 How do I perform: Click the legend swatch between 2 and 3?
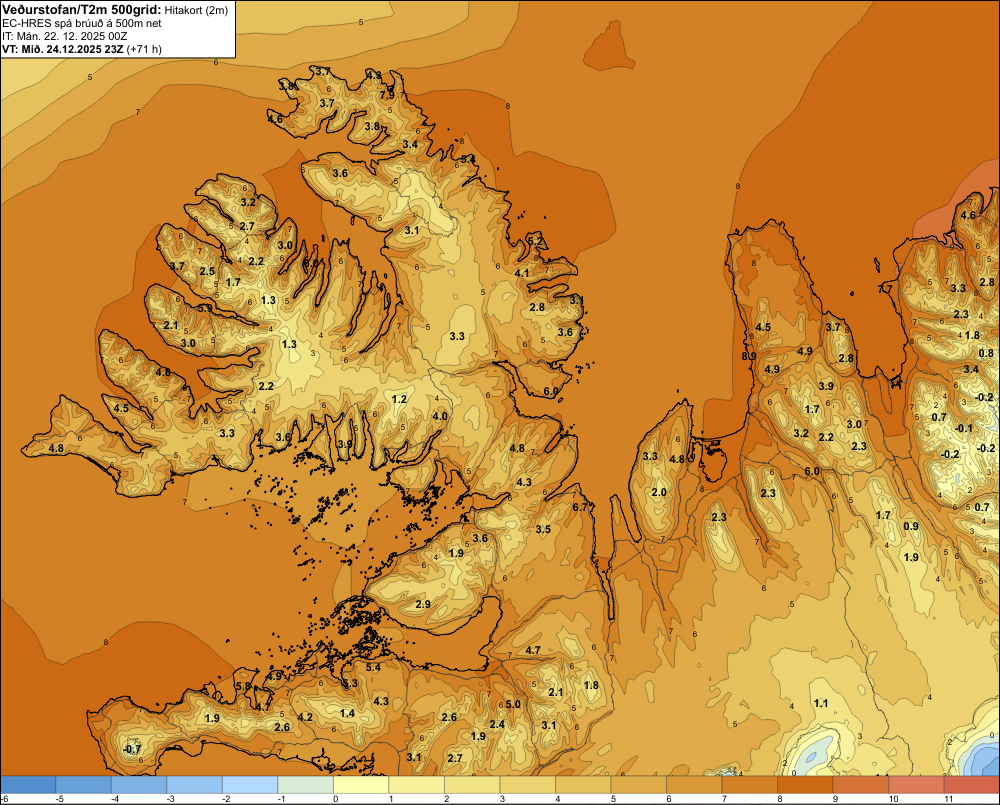tap(472, 785)
